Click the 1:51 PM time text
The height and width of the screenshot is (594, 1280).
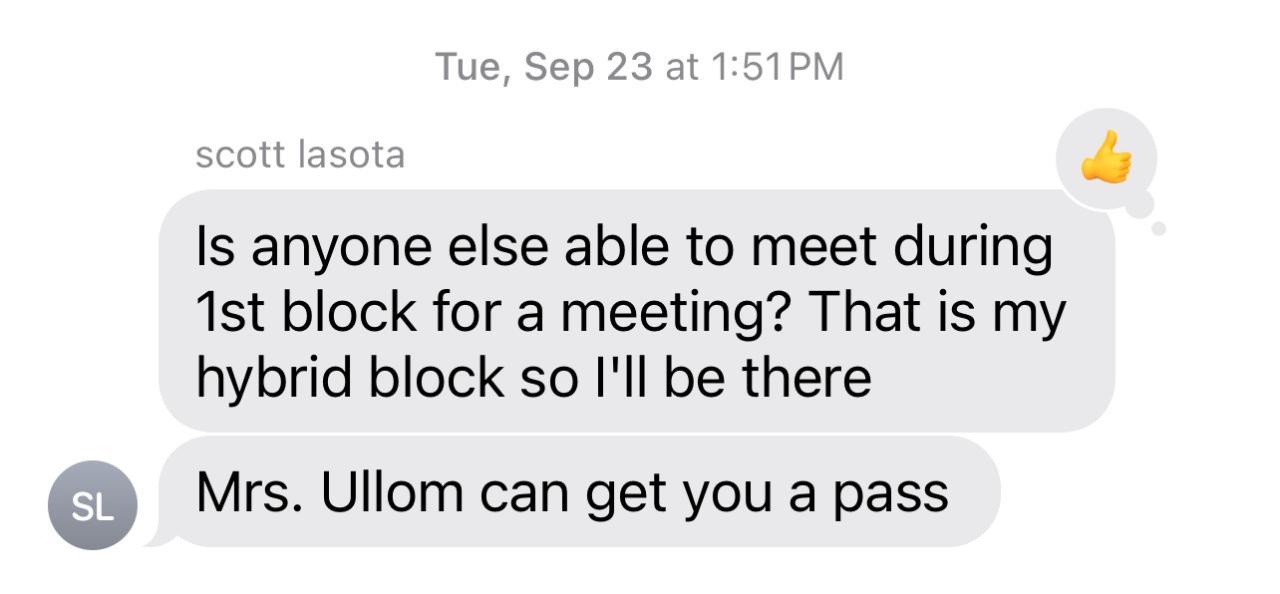779,67
